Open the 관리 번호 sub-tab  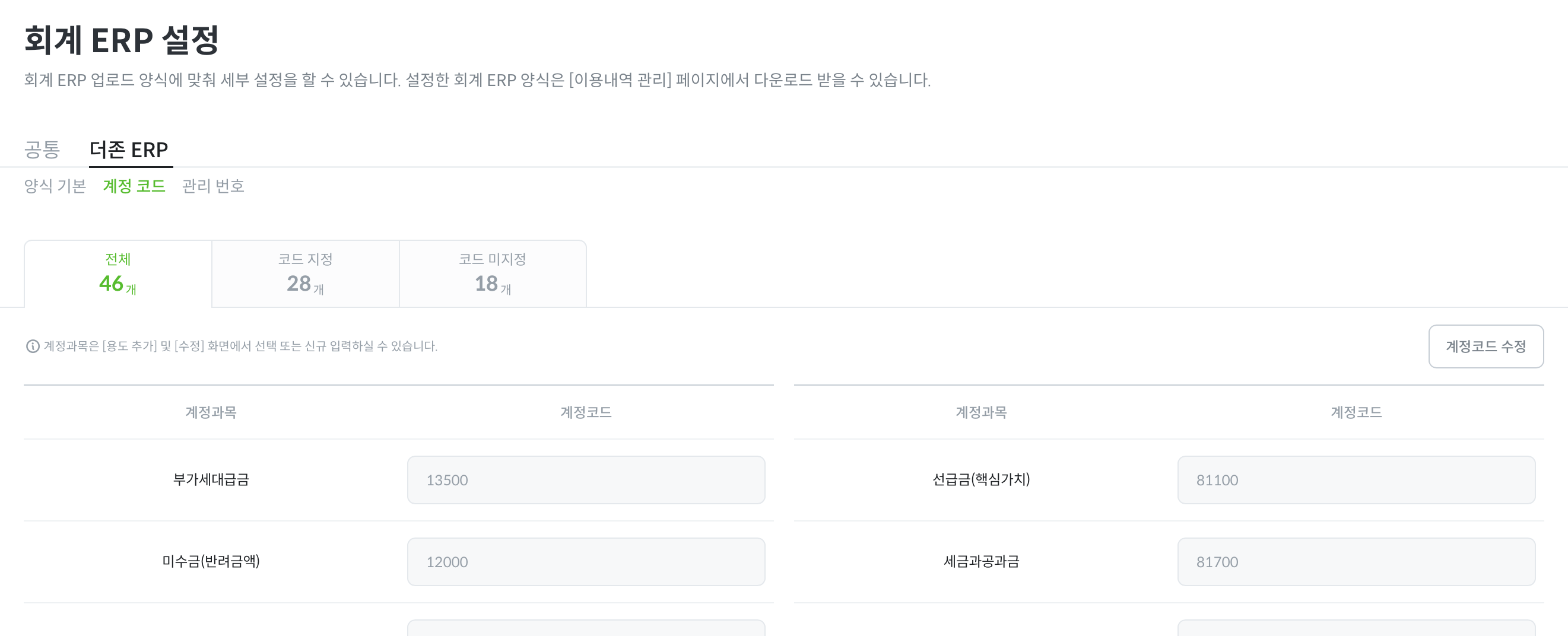tap(213, 186)
